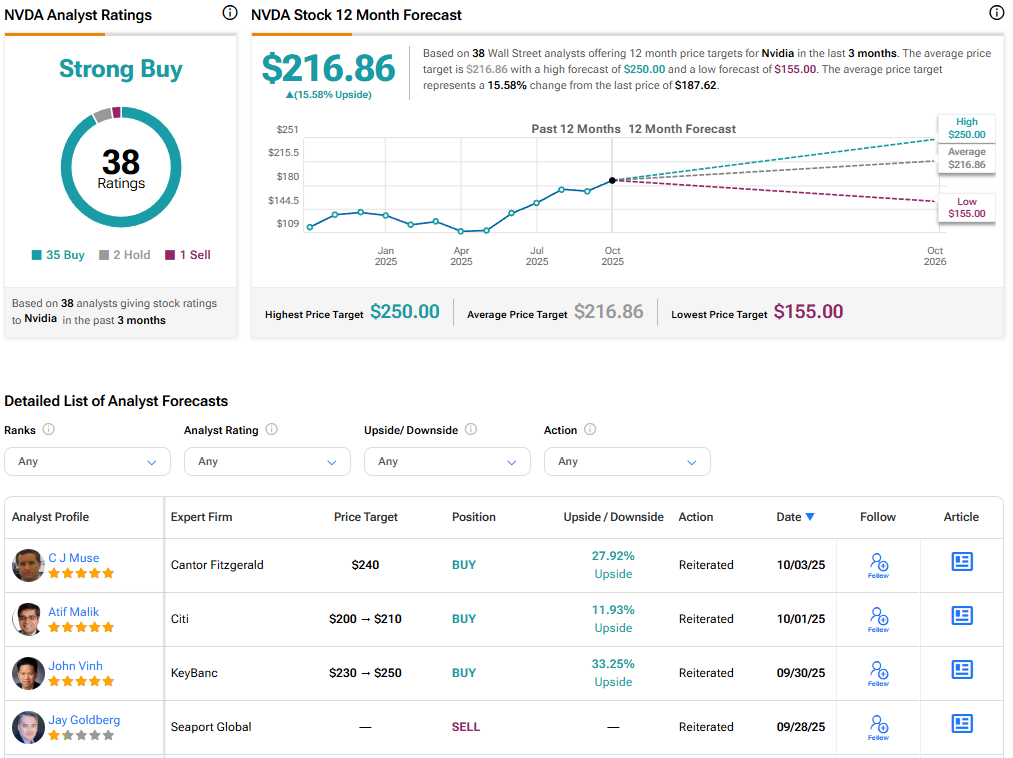The width and height of the screenshot is (1013, 758).
Task: Click the teal Buy legend swatch
Action: [37, 255]
